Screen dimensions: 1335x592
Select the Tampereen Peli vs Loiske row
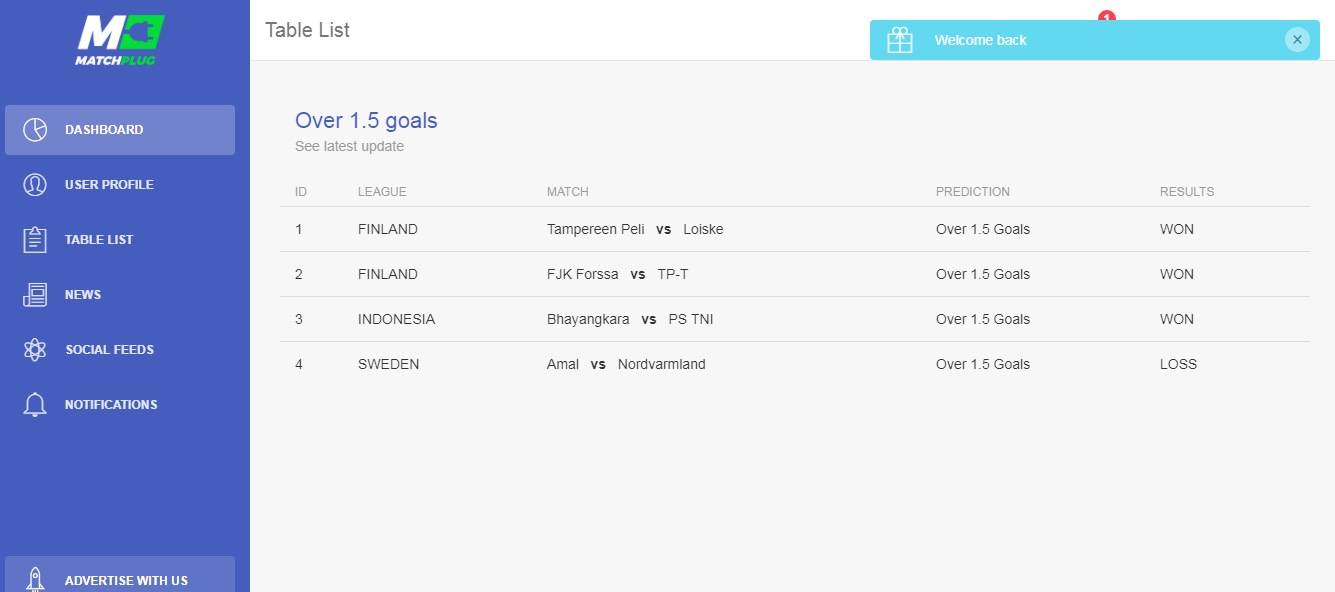click(x=795, y=229)
